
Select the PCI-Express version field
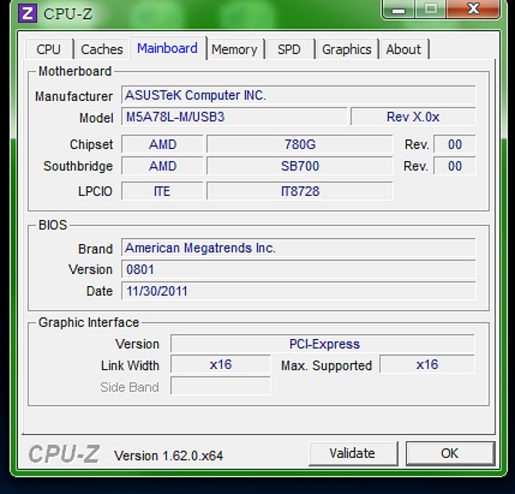coord(323,344)
